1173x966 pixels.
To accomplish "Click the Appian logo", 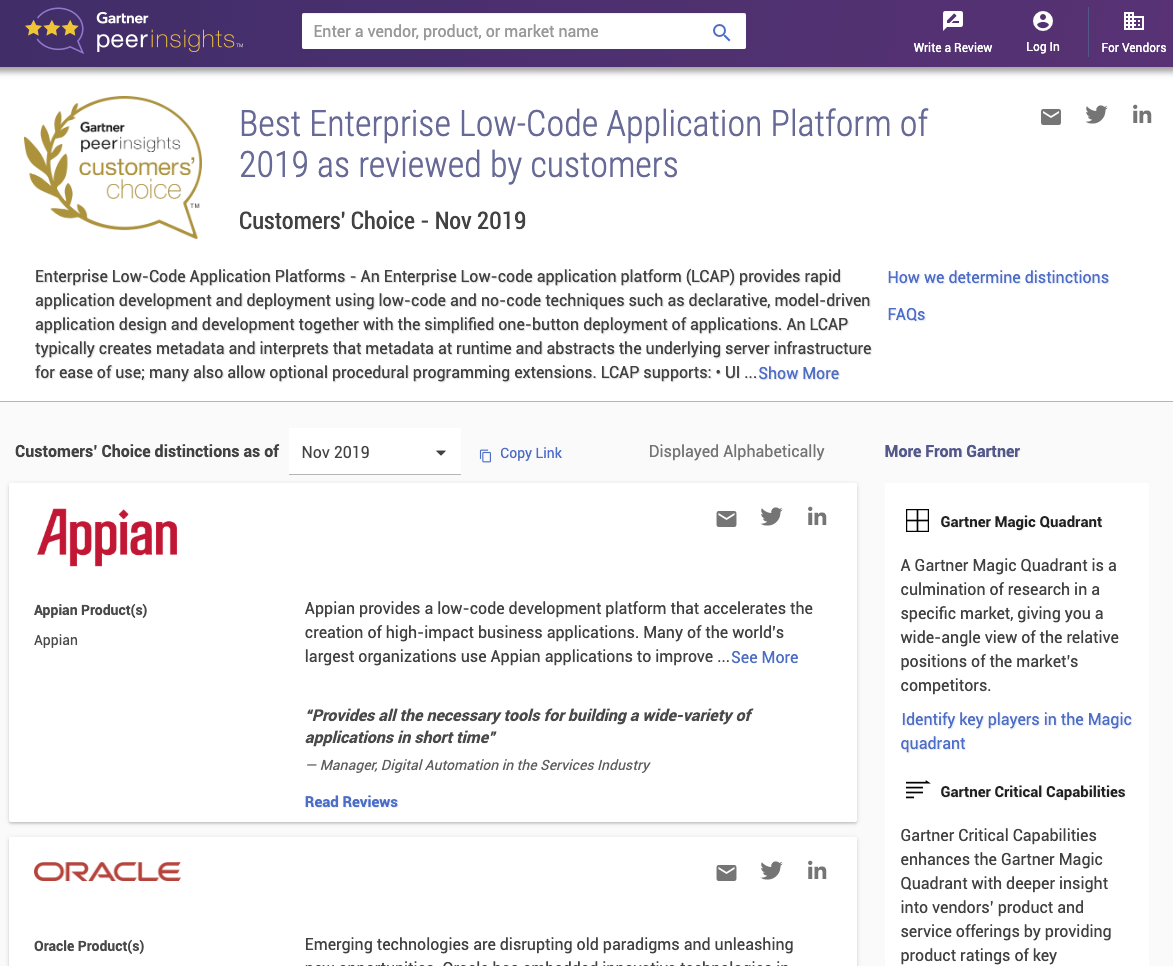I will coord(108,536).
